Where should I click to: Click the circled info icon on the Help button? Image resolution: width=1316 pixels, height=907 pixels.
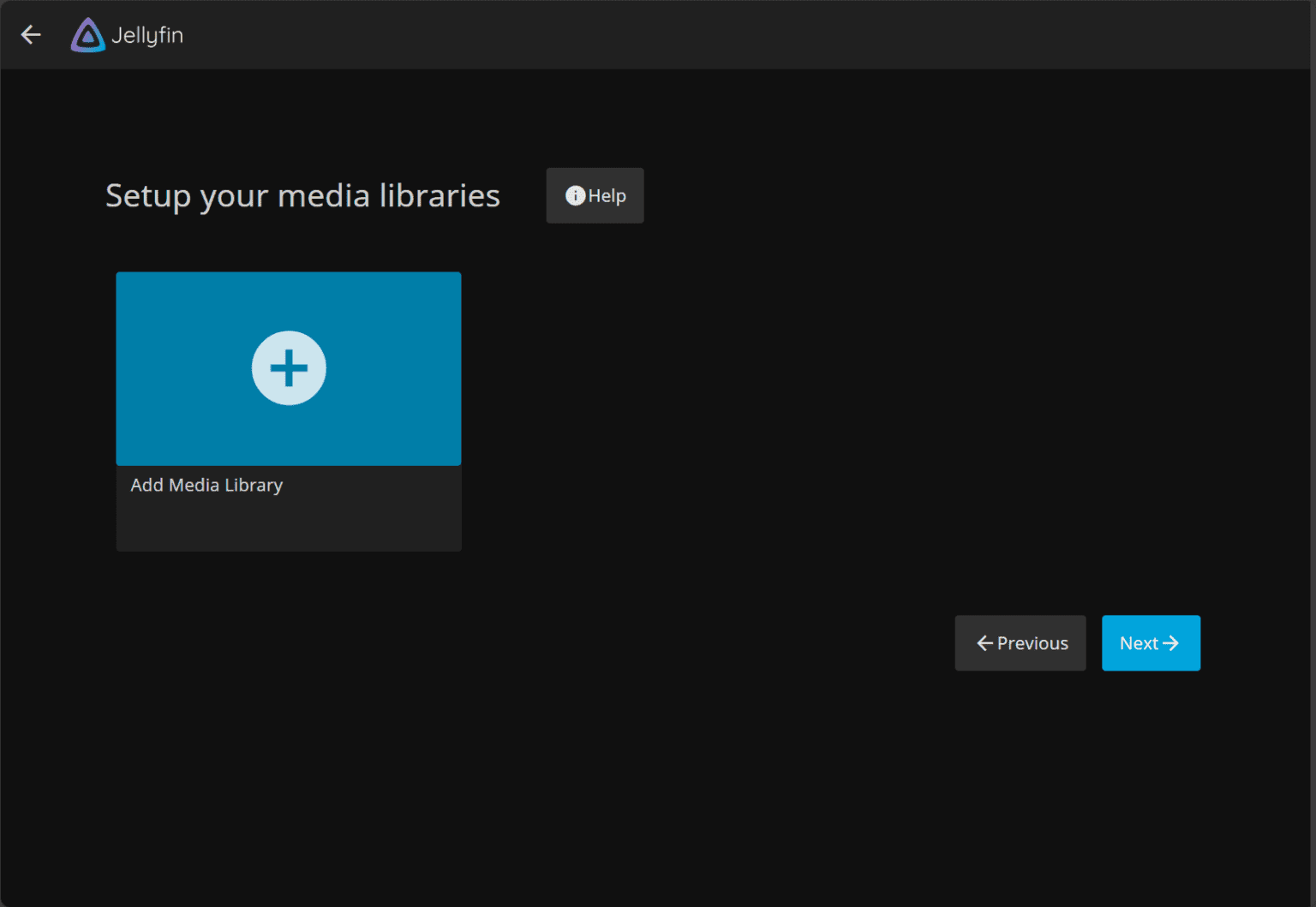575,195
